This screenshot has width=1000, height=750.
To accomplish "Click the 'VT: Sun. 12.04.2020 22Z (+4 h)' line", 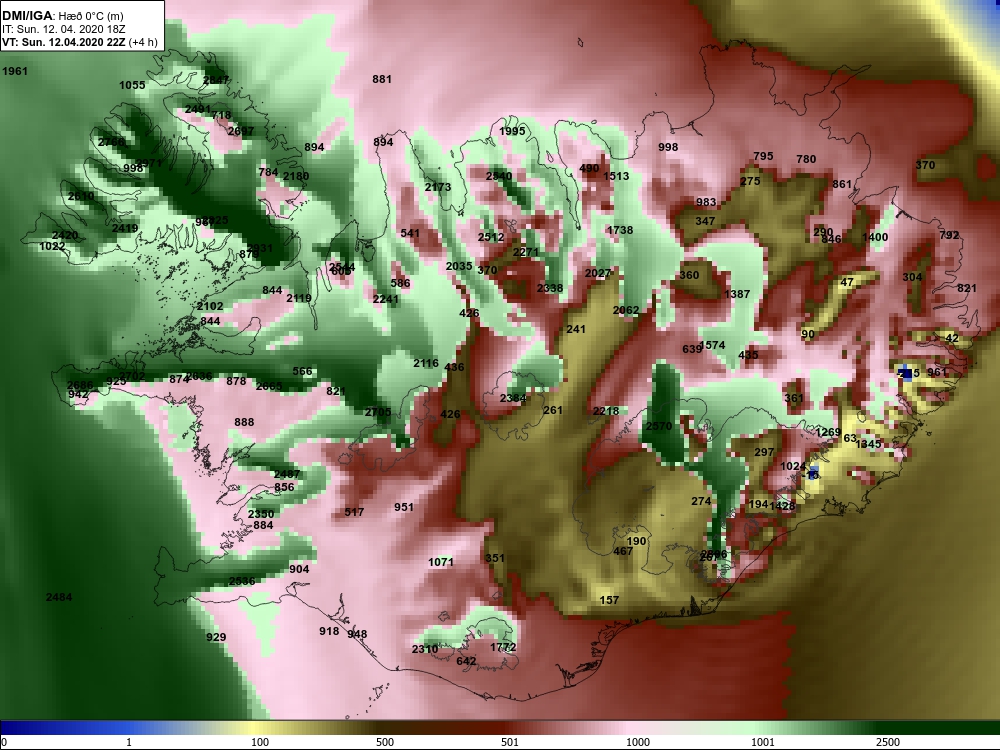I will (x=80, y=42).
